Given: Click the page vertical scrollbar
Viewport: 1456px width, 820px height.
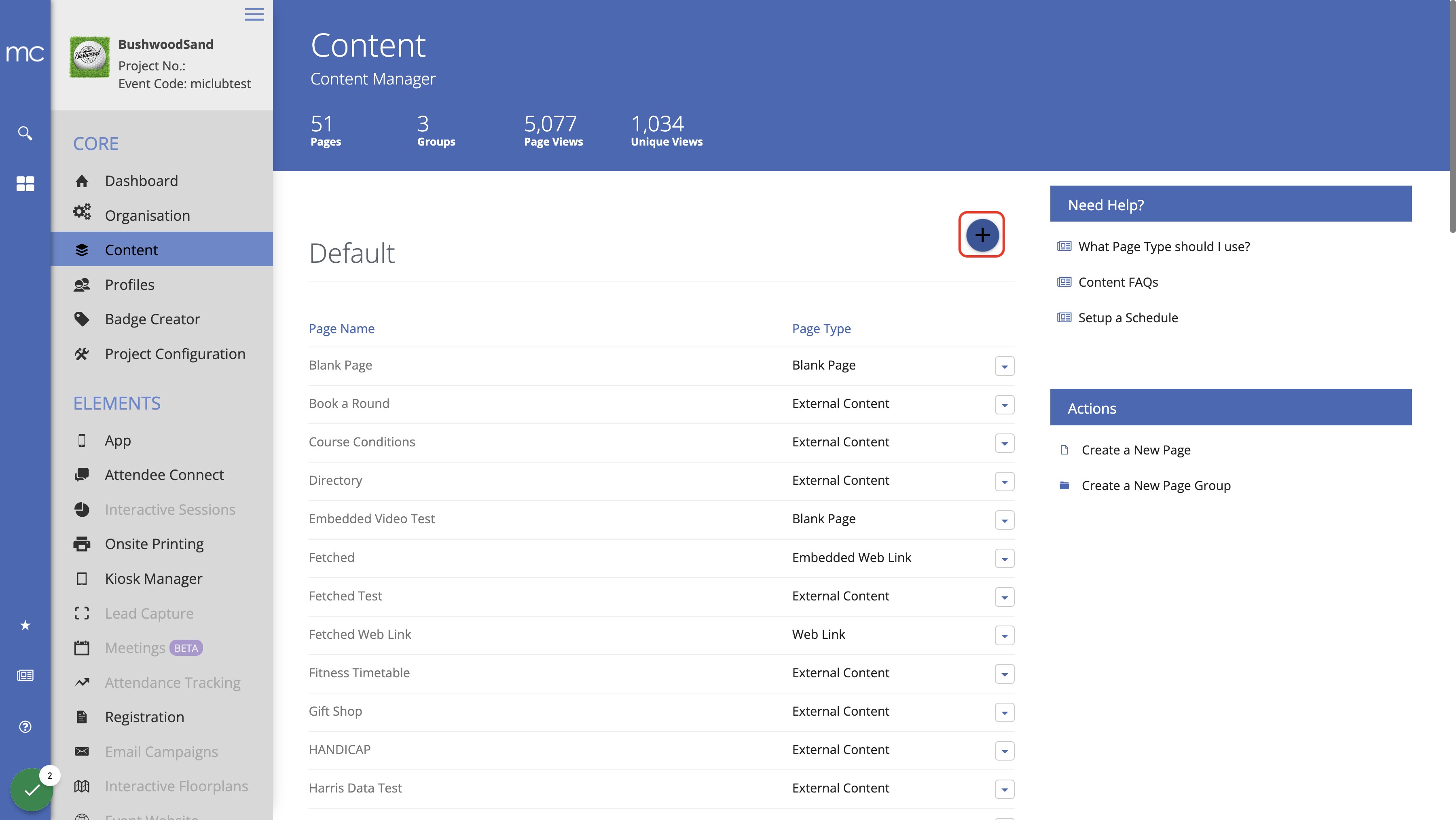Looking at the screenshot, I should tap(1452, 116).
